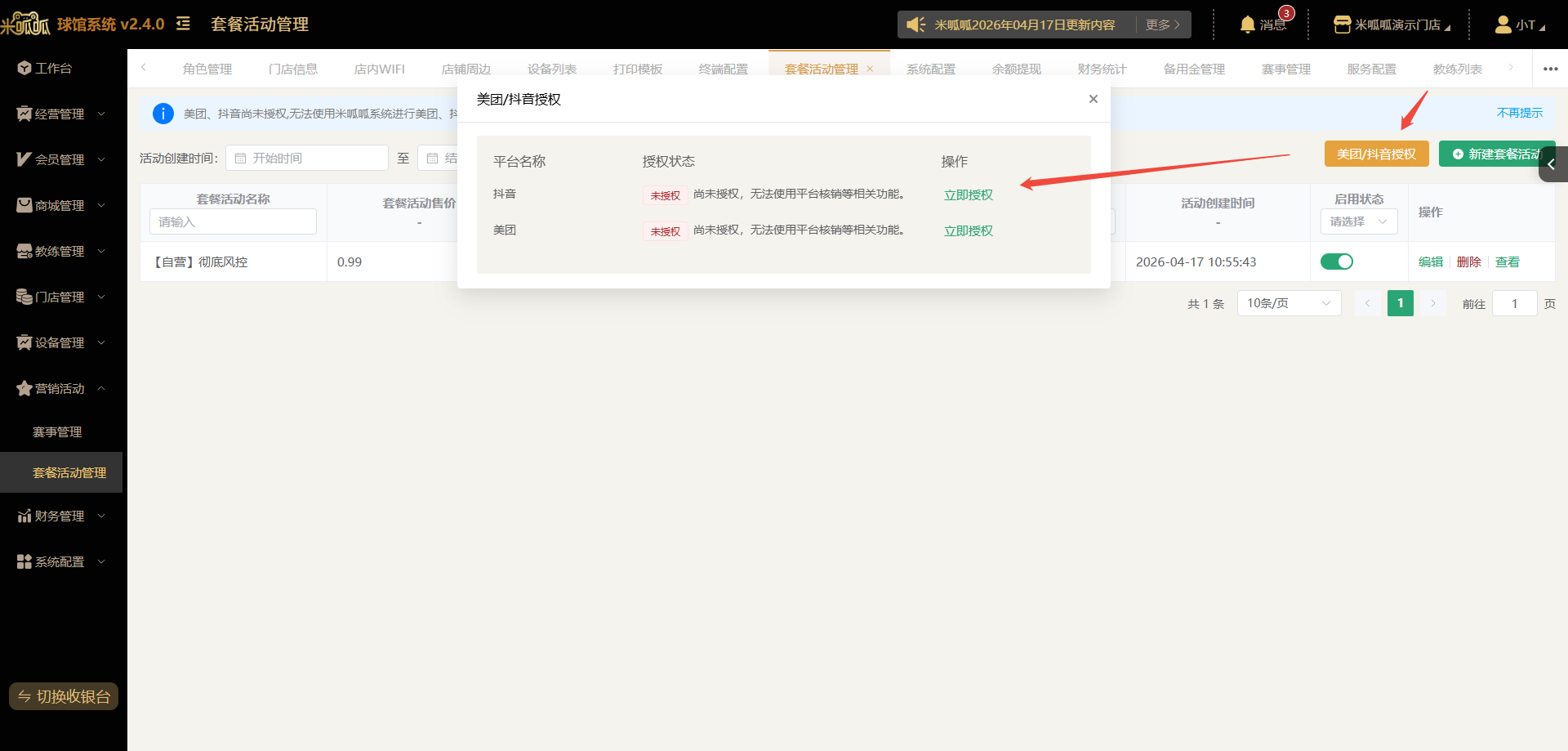
Task: Click 查看 for the 彻底风控 row
Action: point(1508,262)
